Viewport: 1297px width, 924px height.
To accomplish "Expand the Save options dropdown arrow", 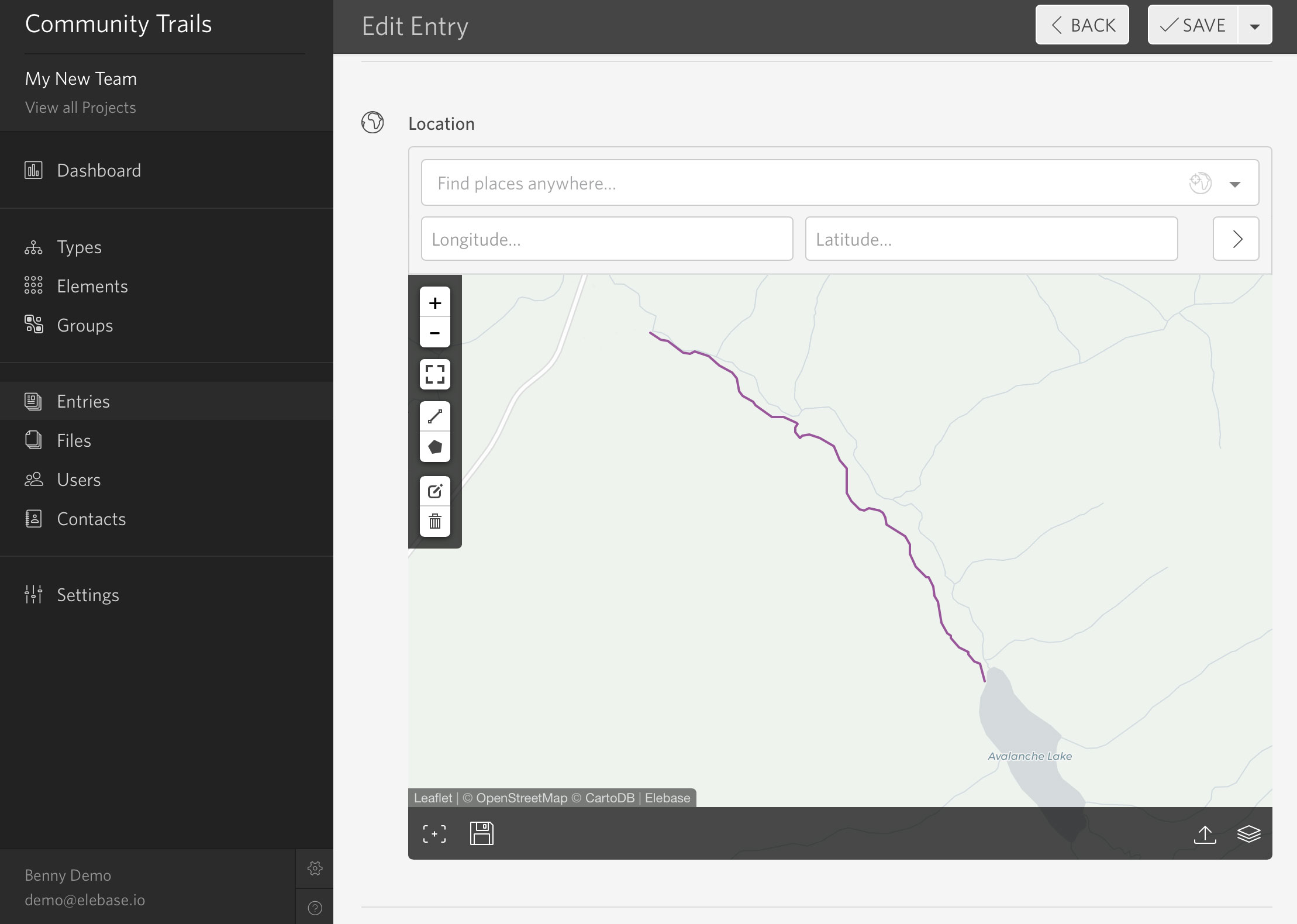I will (1254, 25).
